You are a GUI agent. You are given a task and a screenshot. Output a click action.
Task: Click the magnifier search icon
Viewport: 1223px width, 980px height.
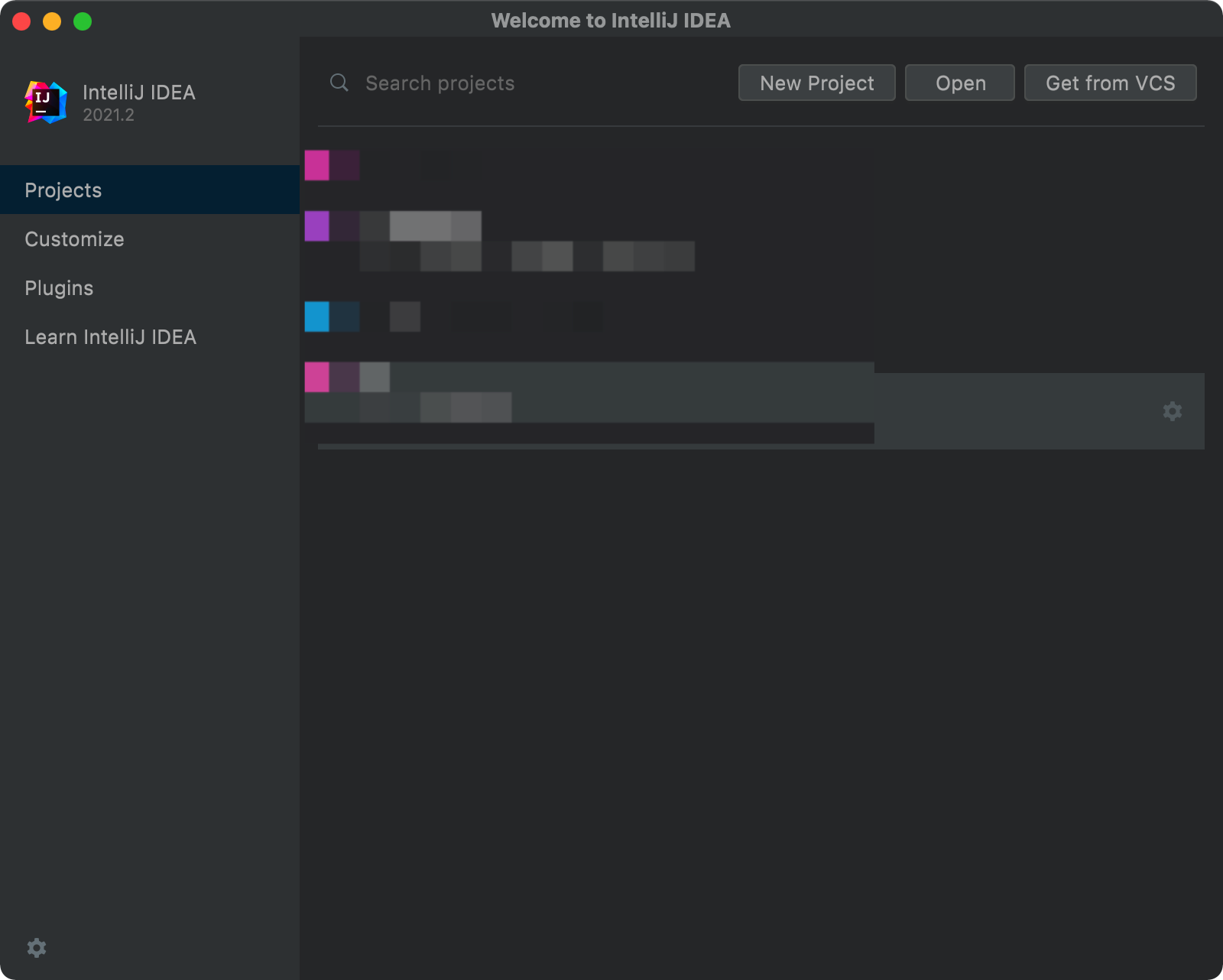(339, 83)
